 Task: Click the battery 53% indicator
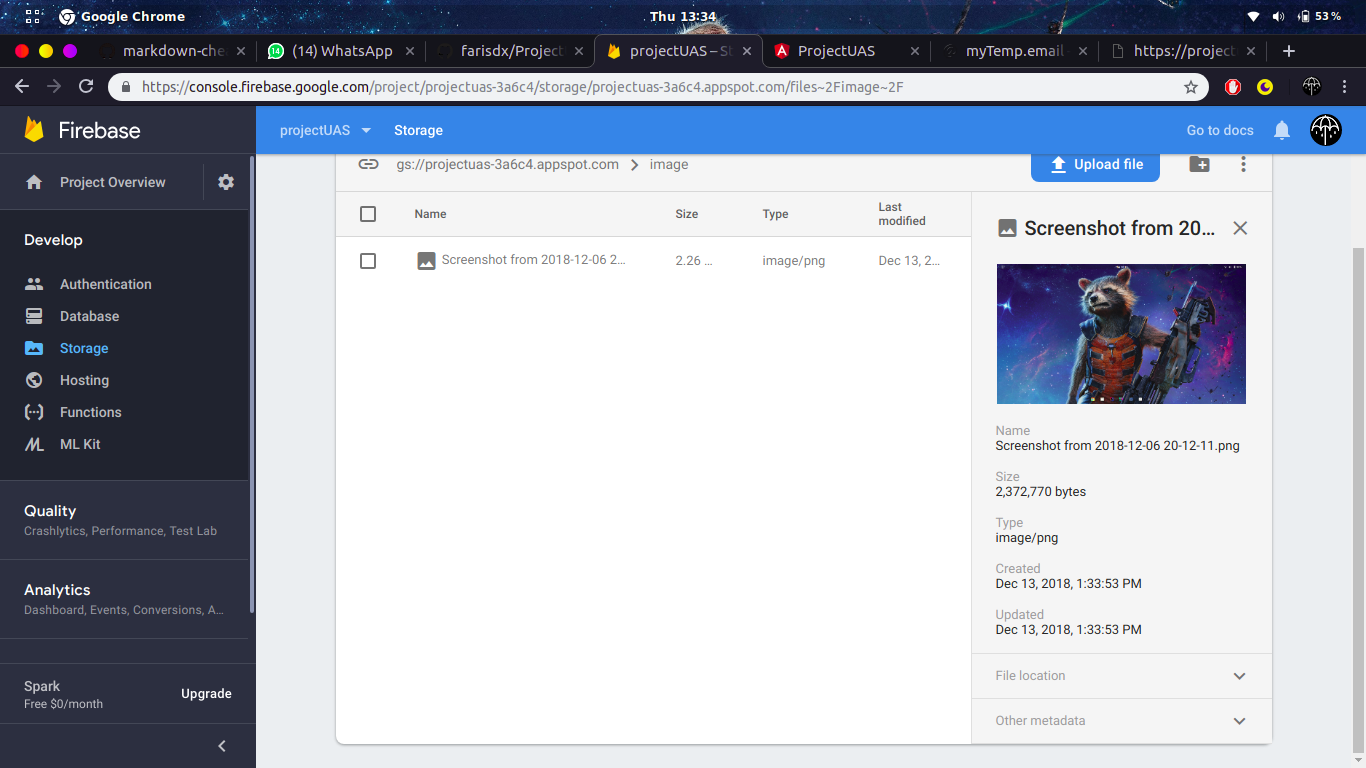click(x=1319, y=16)
